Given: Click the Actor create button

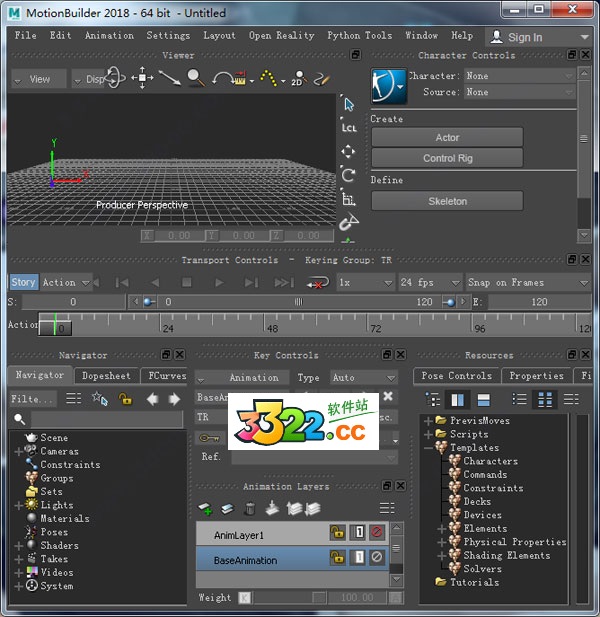Looking at the screenshot, I should [x=447, y=137].
